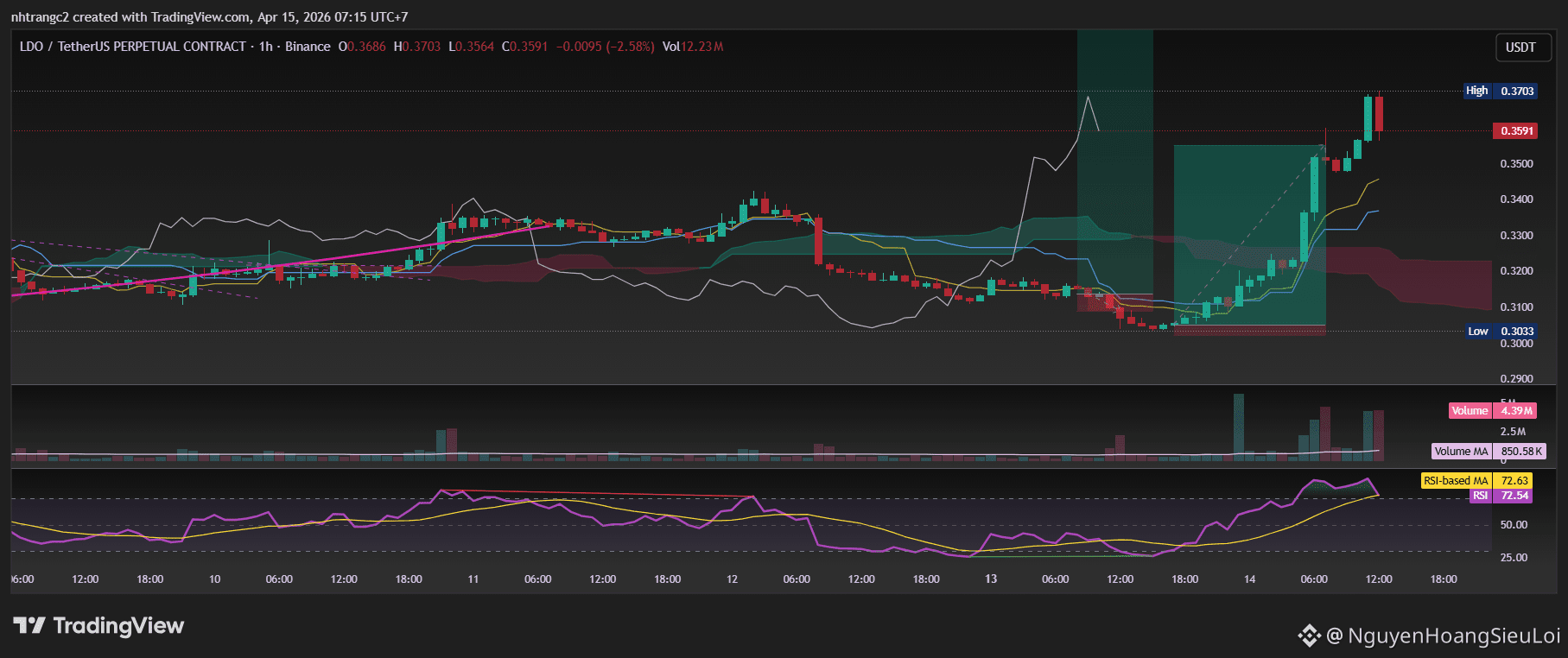This screenshot has height=658, width=1568.
Task: Click the 0.3200 price axis label
Action: (x=1517, y=271)
